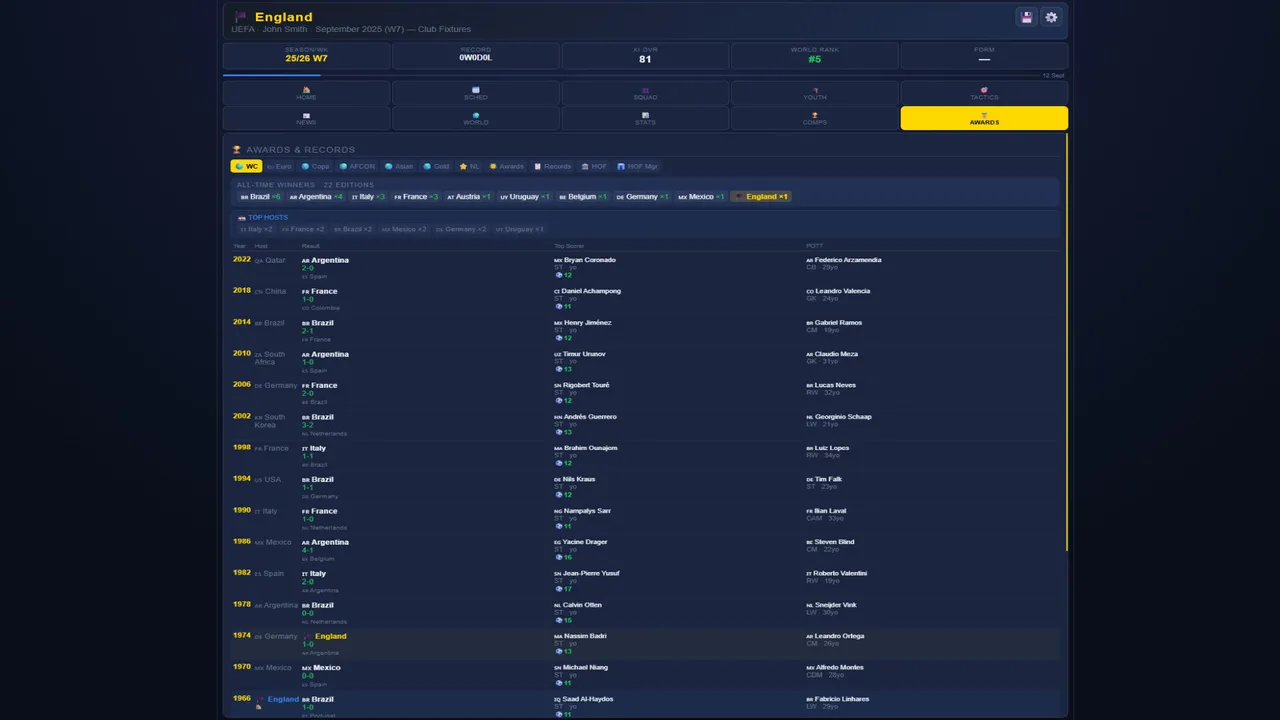Click the RECORD 0W0D0L stat box
Image resolution: width=1280 pixels, height=720 pixels.
476,56
